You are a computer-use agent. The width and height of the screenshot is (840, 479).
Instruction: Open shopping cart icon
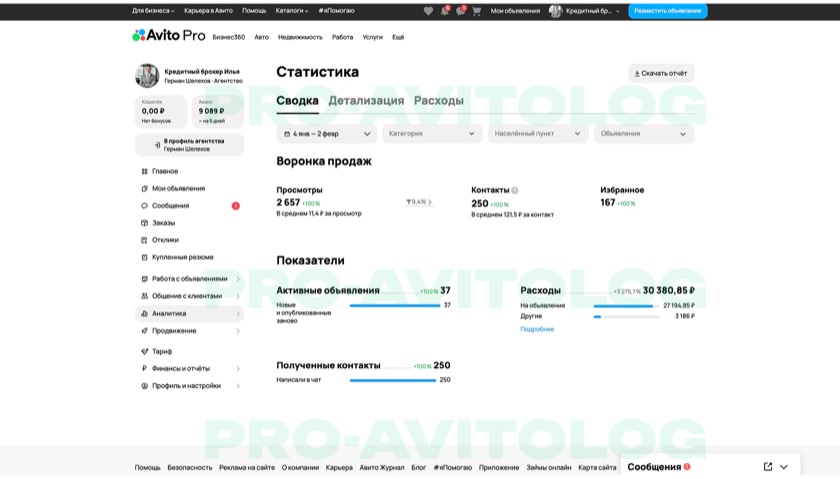click(476, 11)
